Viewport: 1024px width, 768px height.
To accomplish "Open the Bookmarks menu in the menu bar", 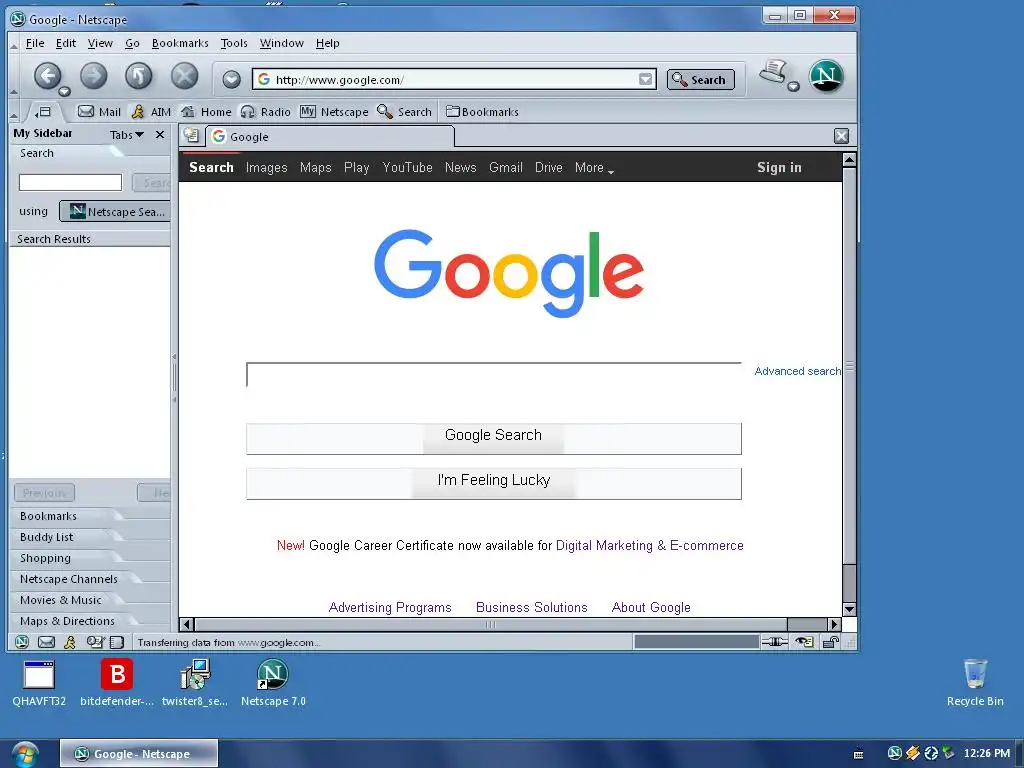I will coord(180,43).
